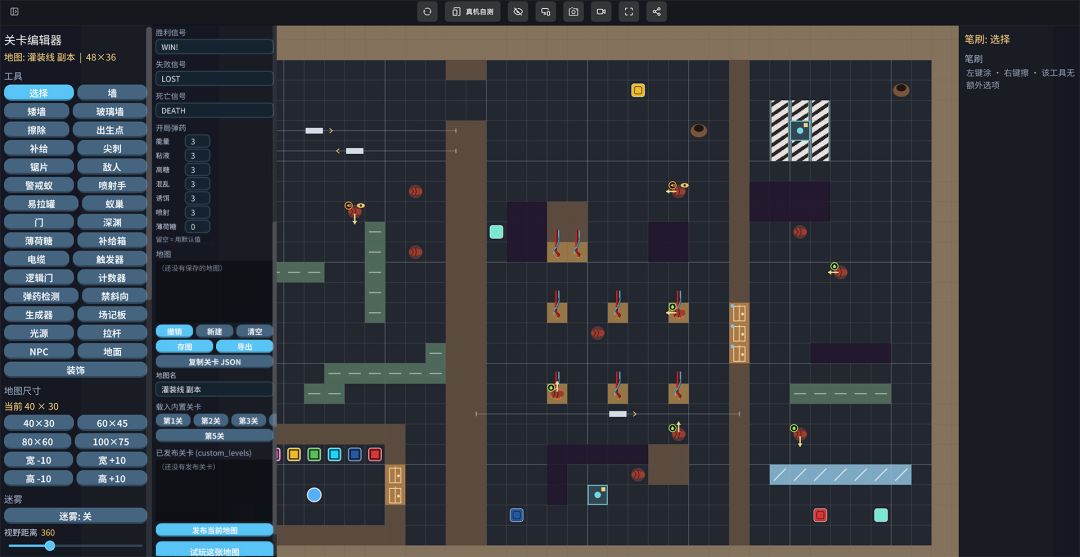The height and width of the screenshot is (557, 1080).
Task: Click the 导出 export button
Action: [245, 346]
